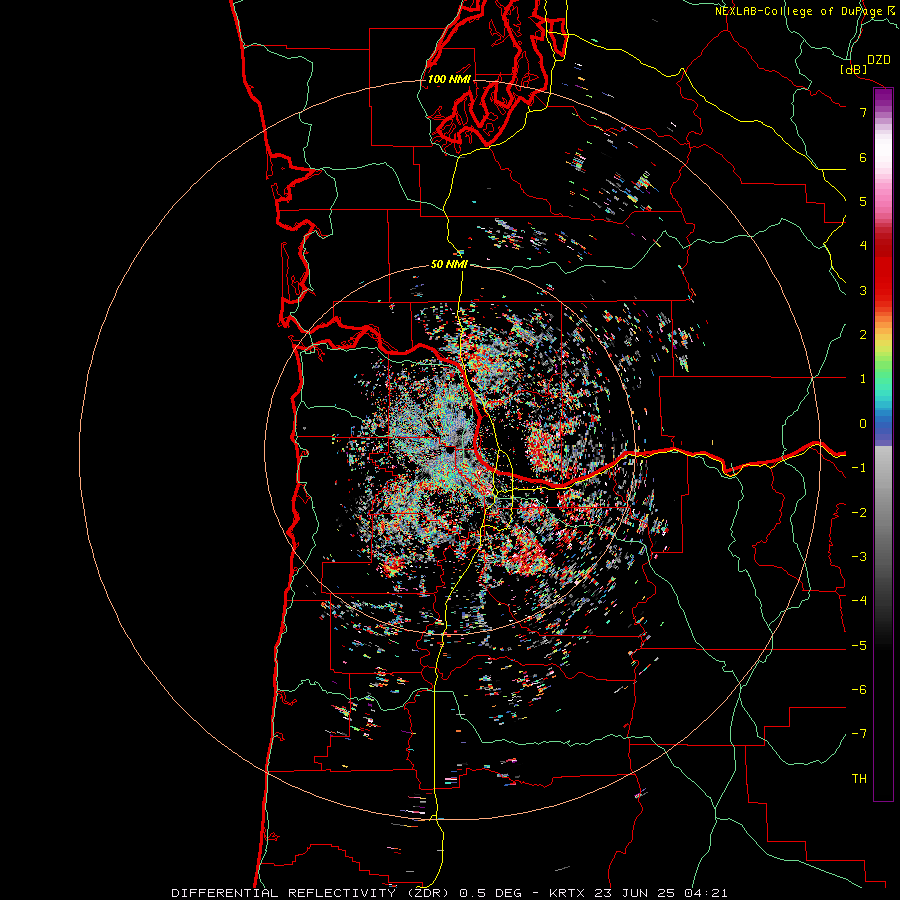The height and width of the screenshot is (900, 900).
Task: Click the "3" value on the color scale
Action: pos(863,290)
